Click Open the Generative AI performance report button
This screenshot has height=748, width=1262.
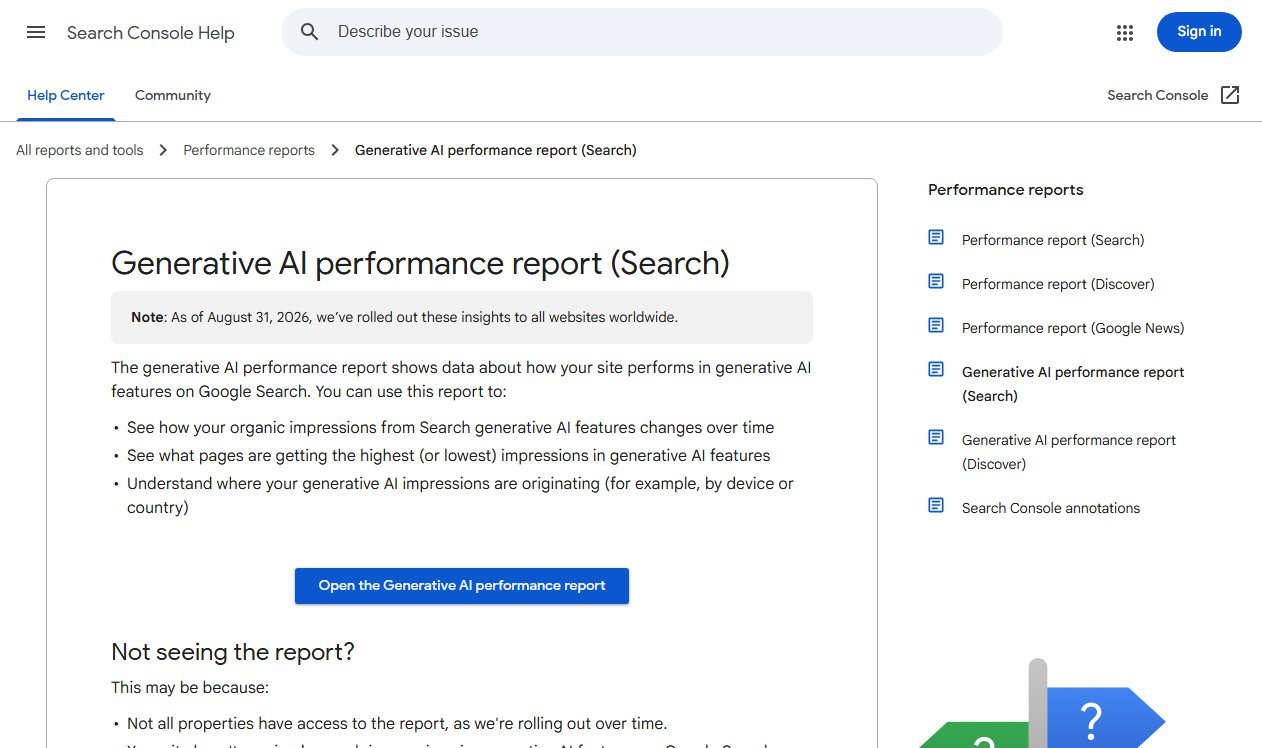(462, 586)
